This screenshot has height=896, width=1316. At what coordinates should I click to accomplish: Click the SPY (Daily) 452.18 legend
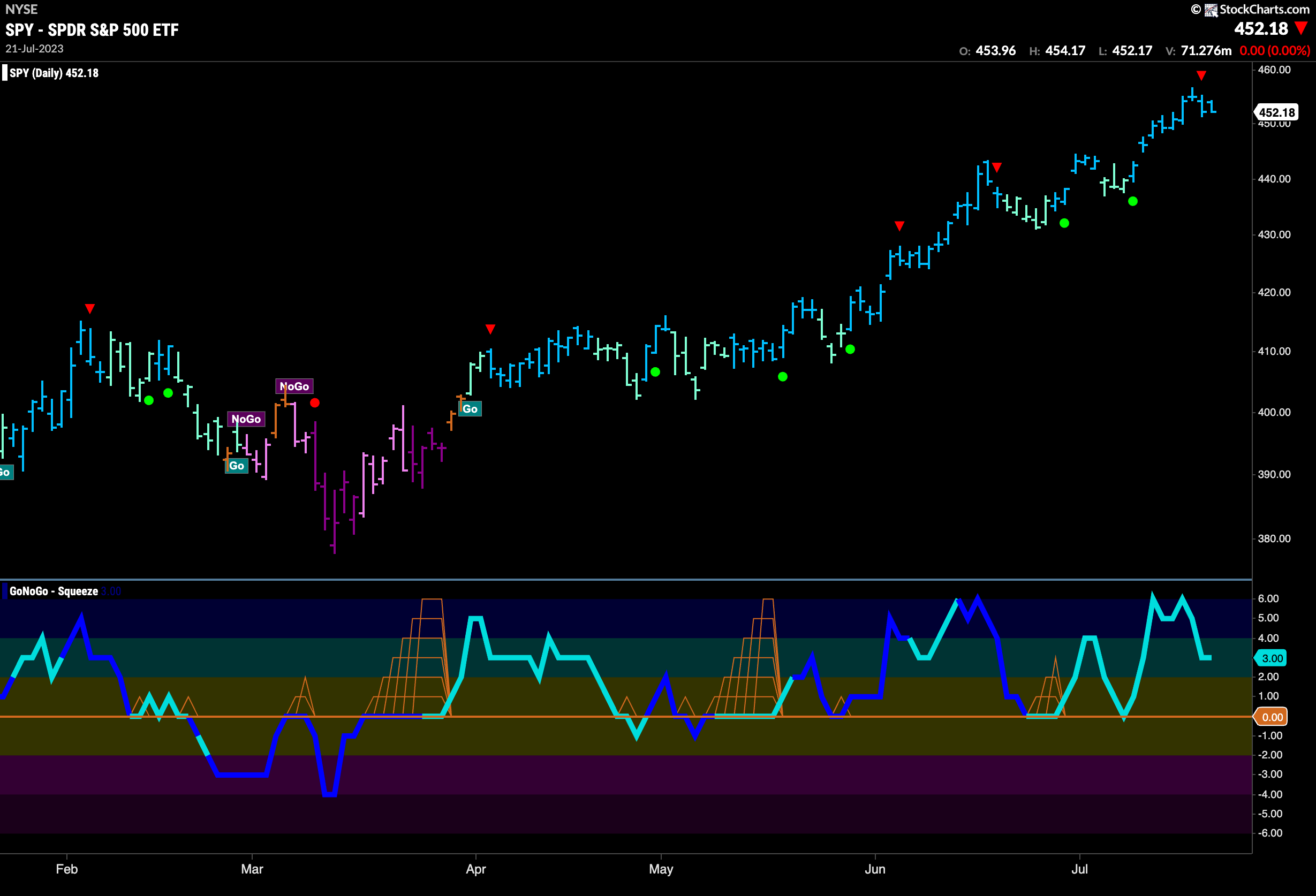point(54,73)
